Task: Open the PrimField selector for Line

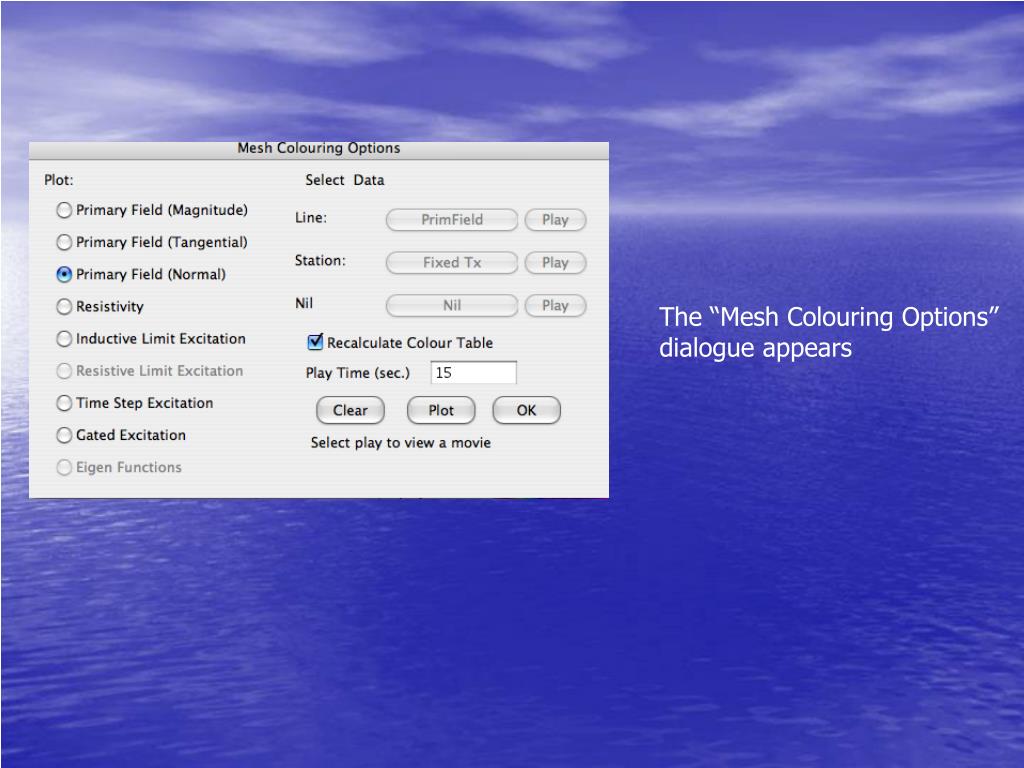Action: click(452, 220)
